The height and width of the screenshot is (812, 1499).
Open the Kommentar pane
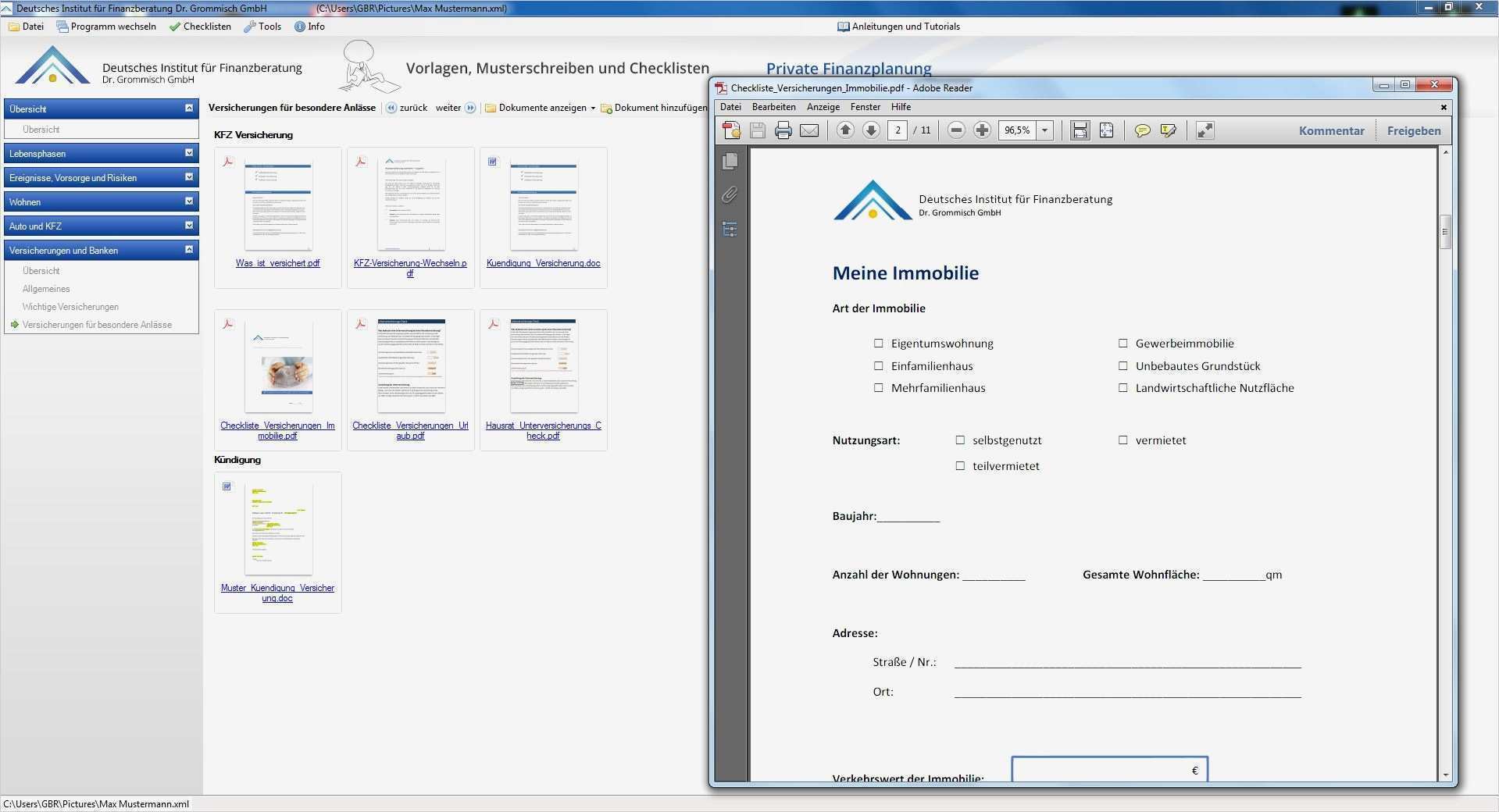click(1331, 130)
